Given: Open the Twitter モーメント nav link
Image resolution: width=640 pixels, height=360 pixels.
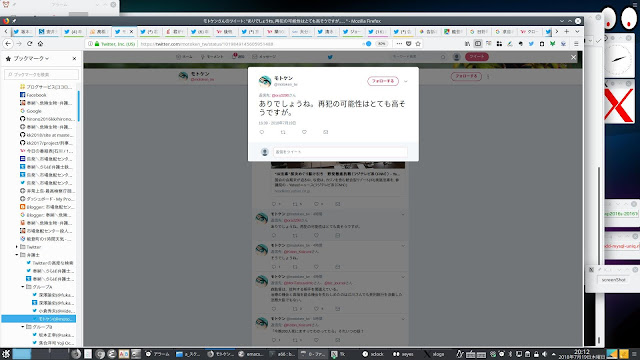Looking at the screenshot, I should point(212,57).
